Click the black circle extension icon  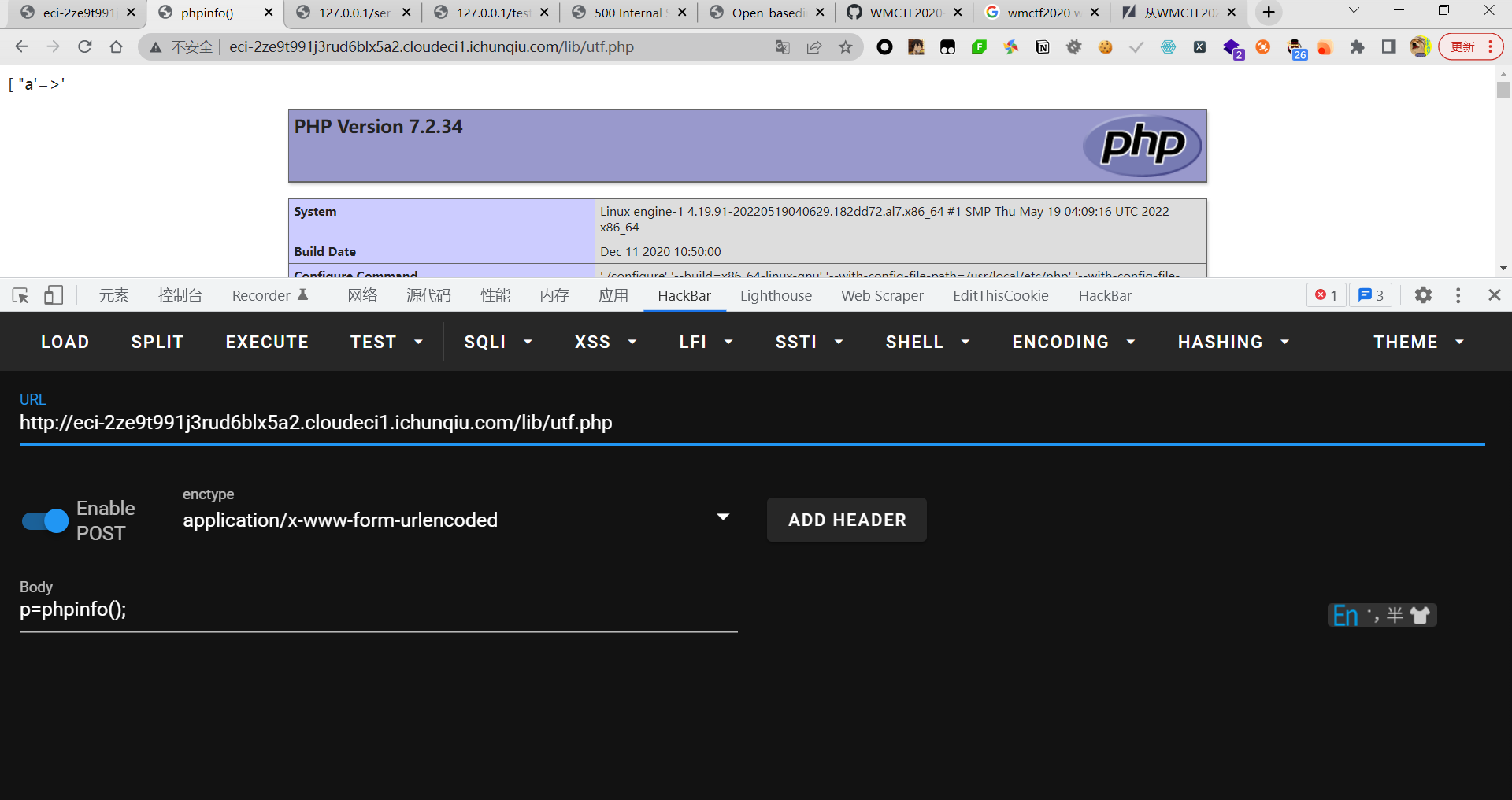pos(884,47)
